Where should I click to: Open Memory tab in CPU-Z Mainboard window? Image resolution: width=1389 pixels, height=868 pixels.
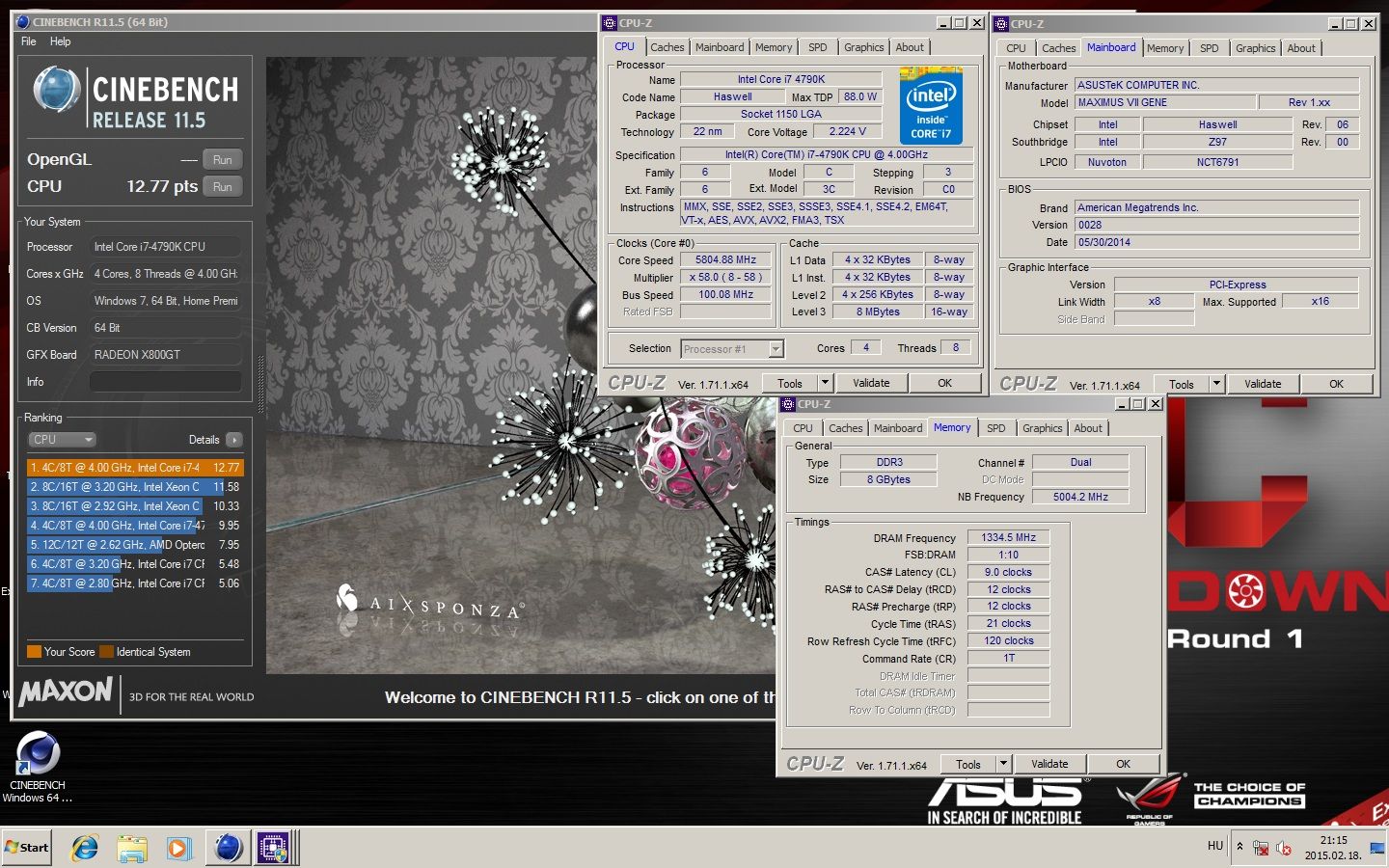tap(1165, 48)
